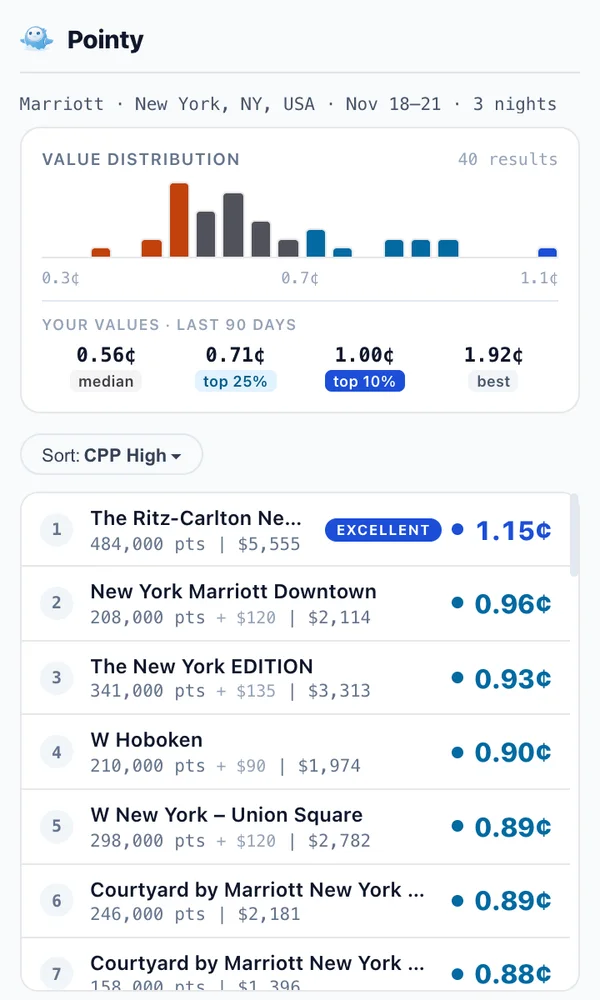Open the W Hoboken result
Image resolution: width=600 pixels, height=1000 pixels.
tap(296, 752)
